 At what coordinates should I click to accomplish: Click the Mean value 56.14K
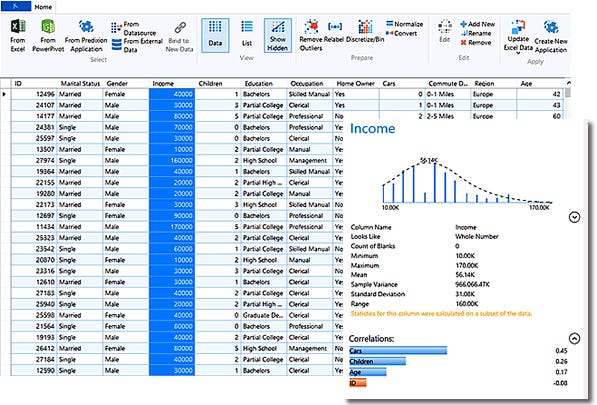(465, 274)
